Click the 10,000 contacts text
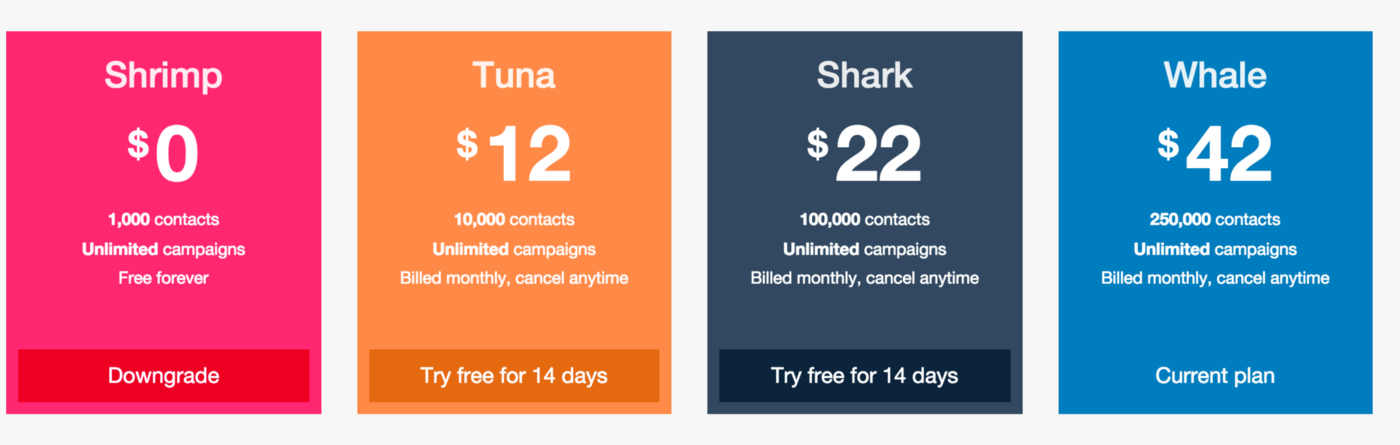Image resolution: width=1400 pixels, height=445 pixels. coord(514,220)
